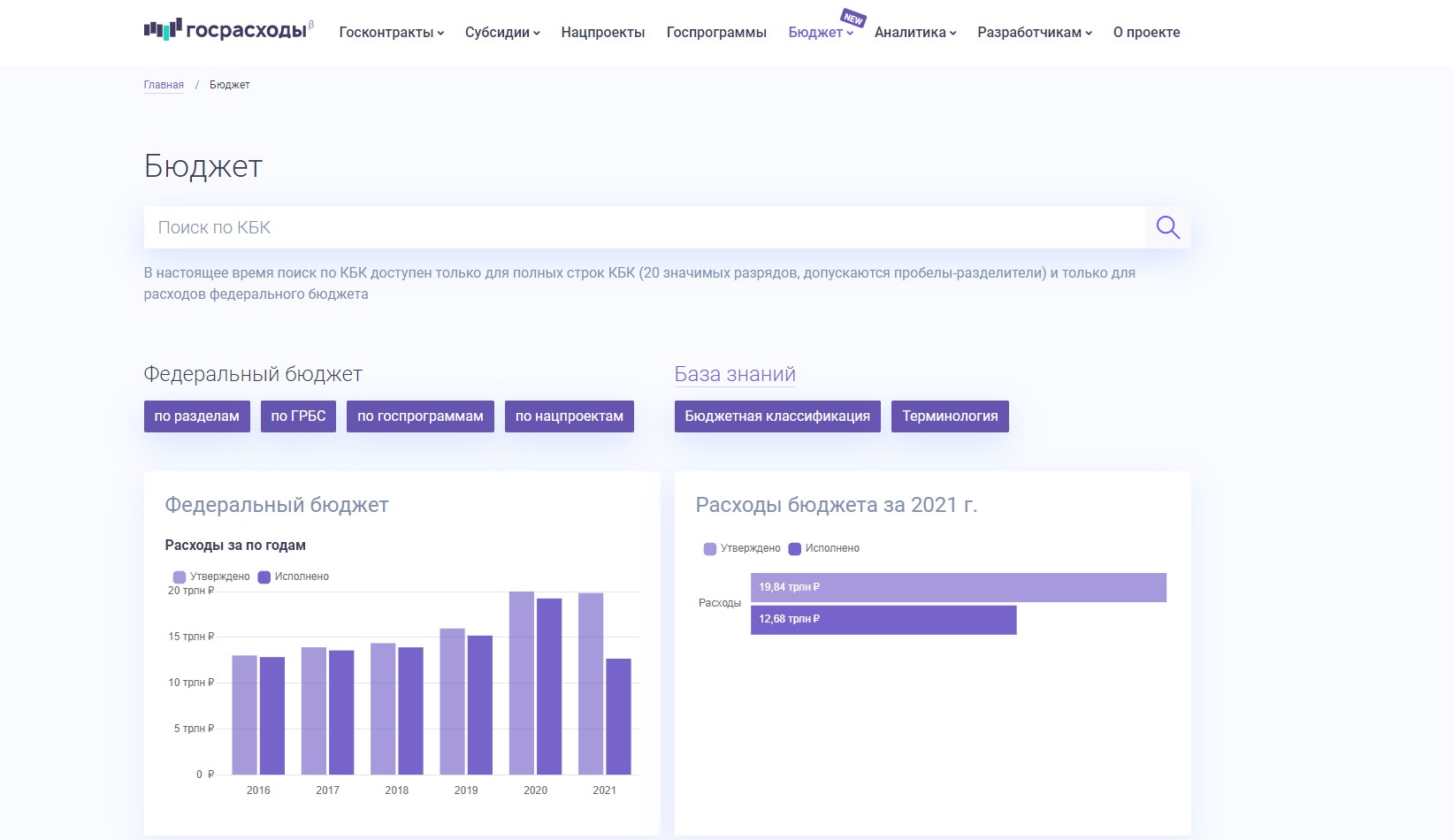
Task: Open the Терминология button
Action: click(x=950, y=416)
